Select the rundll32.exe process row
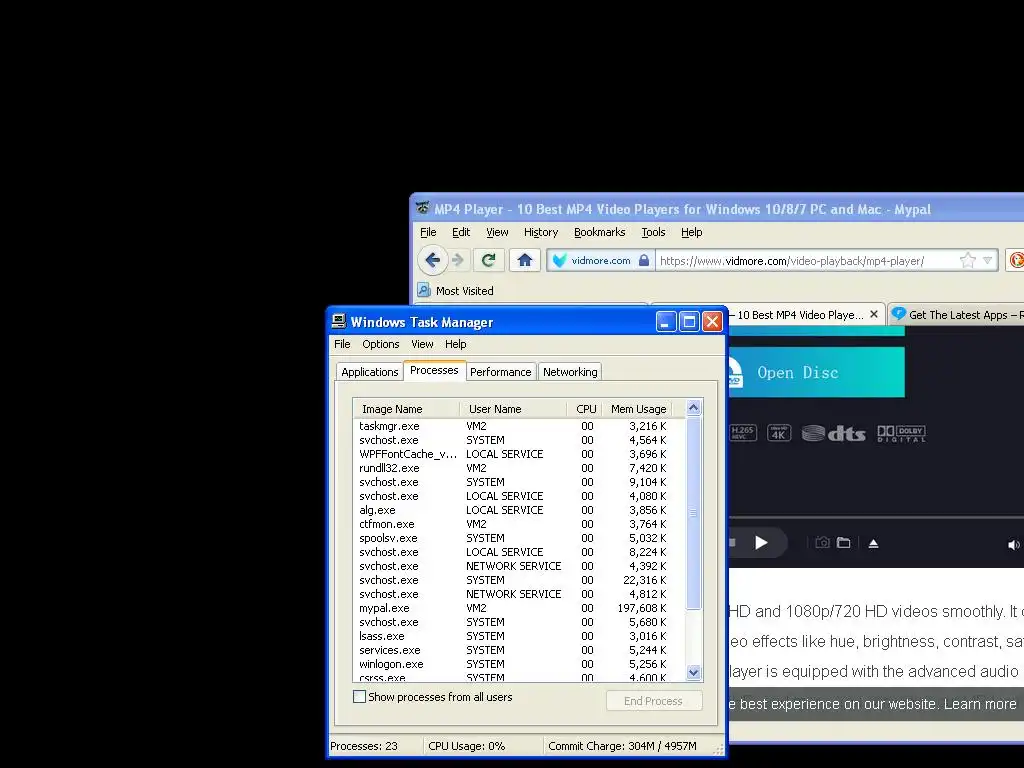Screen dimensions: 1024x768 (x=519, y=468)
